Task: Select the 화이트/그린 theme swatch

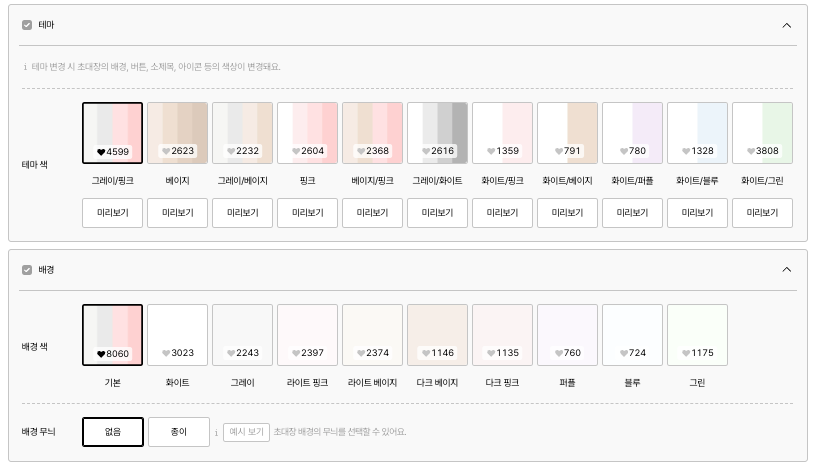Action: tap(762, 133)
